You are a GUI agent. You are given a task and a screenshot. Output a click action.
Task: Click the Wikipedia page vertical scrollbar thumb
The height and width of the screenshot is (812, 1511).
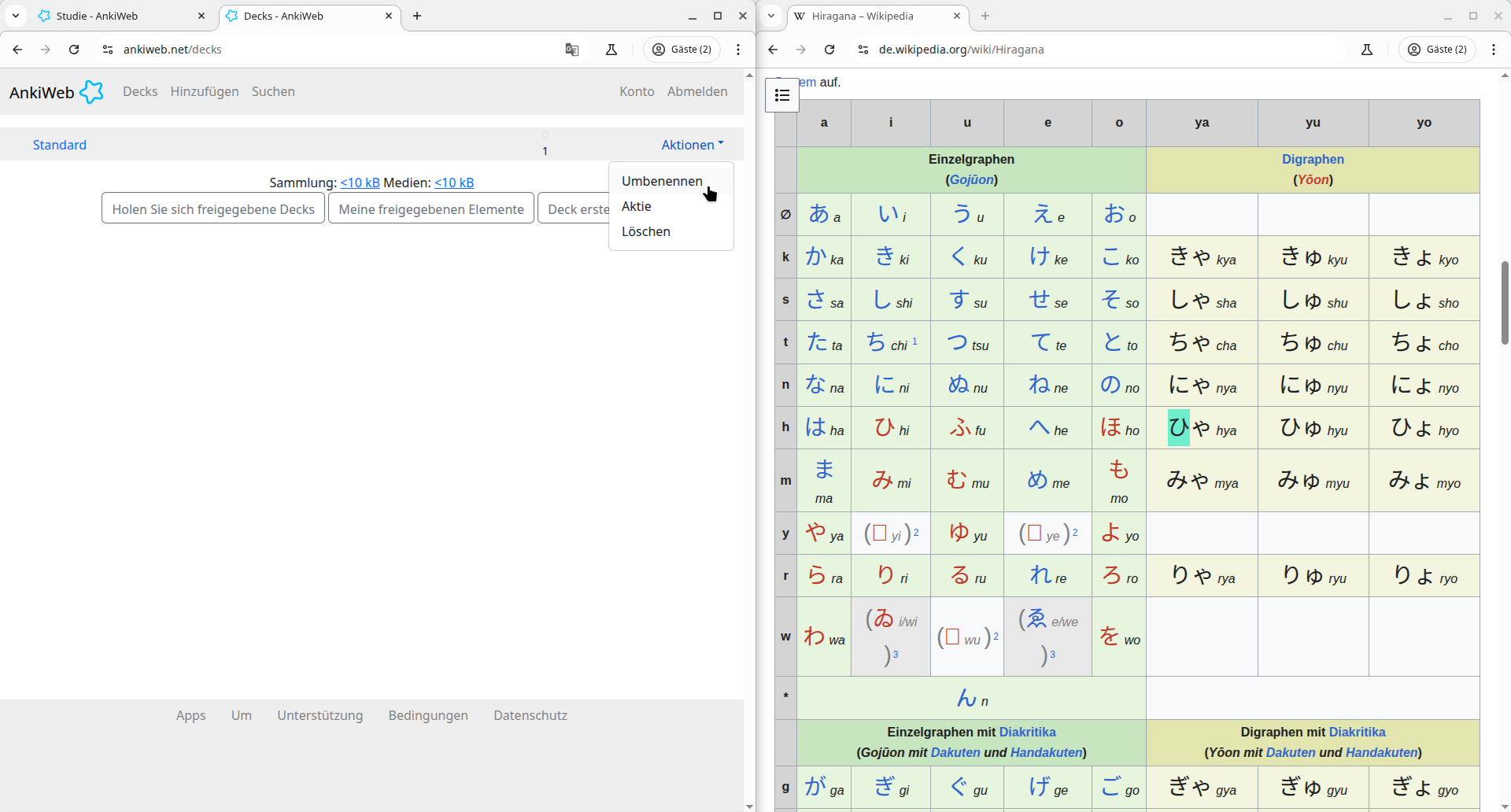(x=1505, y=303)
